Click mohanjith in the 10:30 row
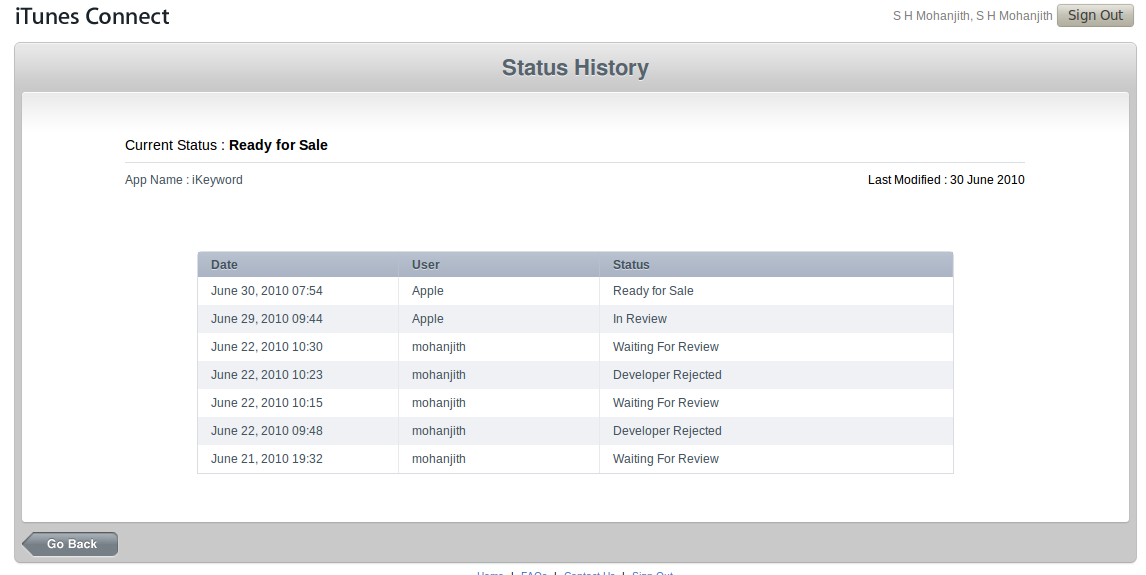The height and width of the screenshot is (575, 1146). click(439, 347)
